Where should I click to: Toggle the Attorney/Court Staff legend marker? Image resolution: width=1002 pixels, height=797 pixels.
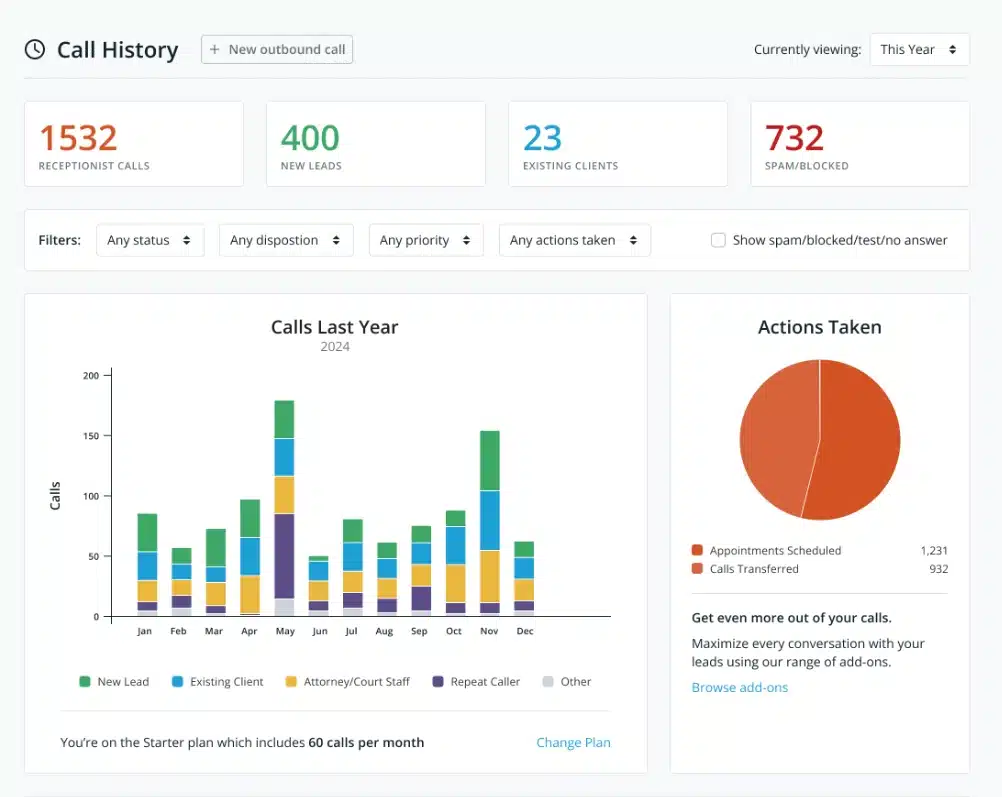click(291, 682)
